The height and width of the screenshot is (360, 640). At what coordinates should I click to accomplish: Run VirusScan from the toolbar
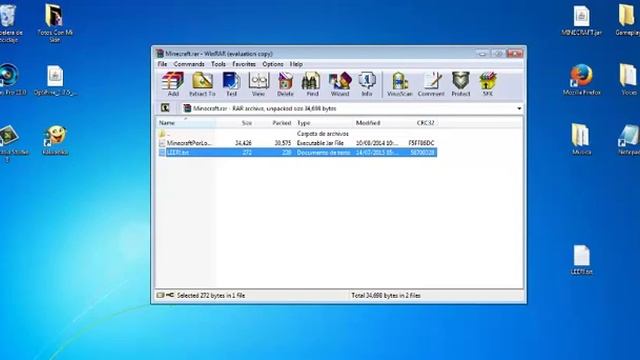click(x=400, y=84)
